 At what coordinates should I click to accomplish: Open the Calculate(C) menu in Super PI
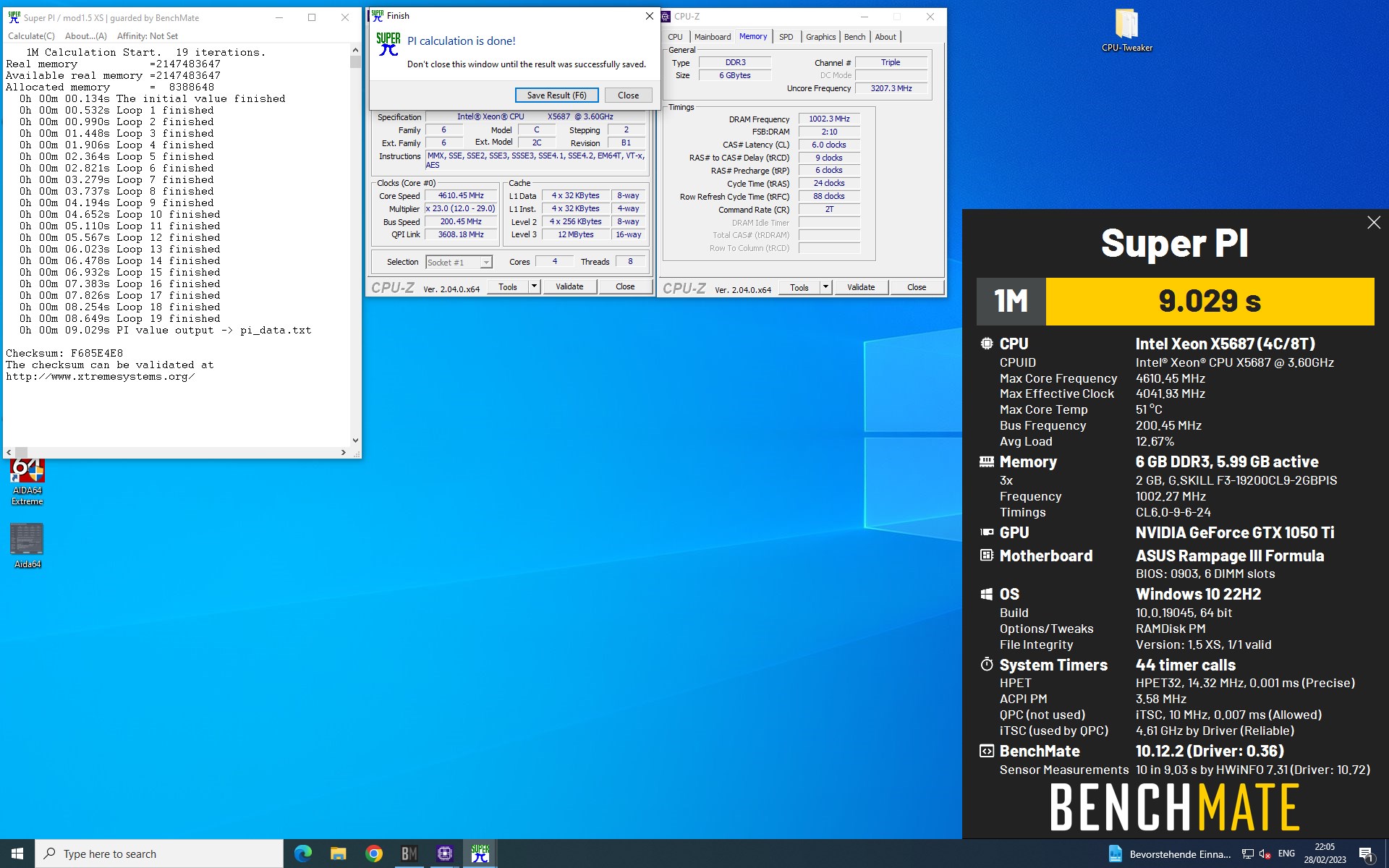[31, 35]
